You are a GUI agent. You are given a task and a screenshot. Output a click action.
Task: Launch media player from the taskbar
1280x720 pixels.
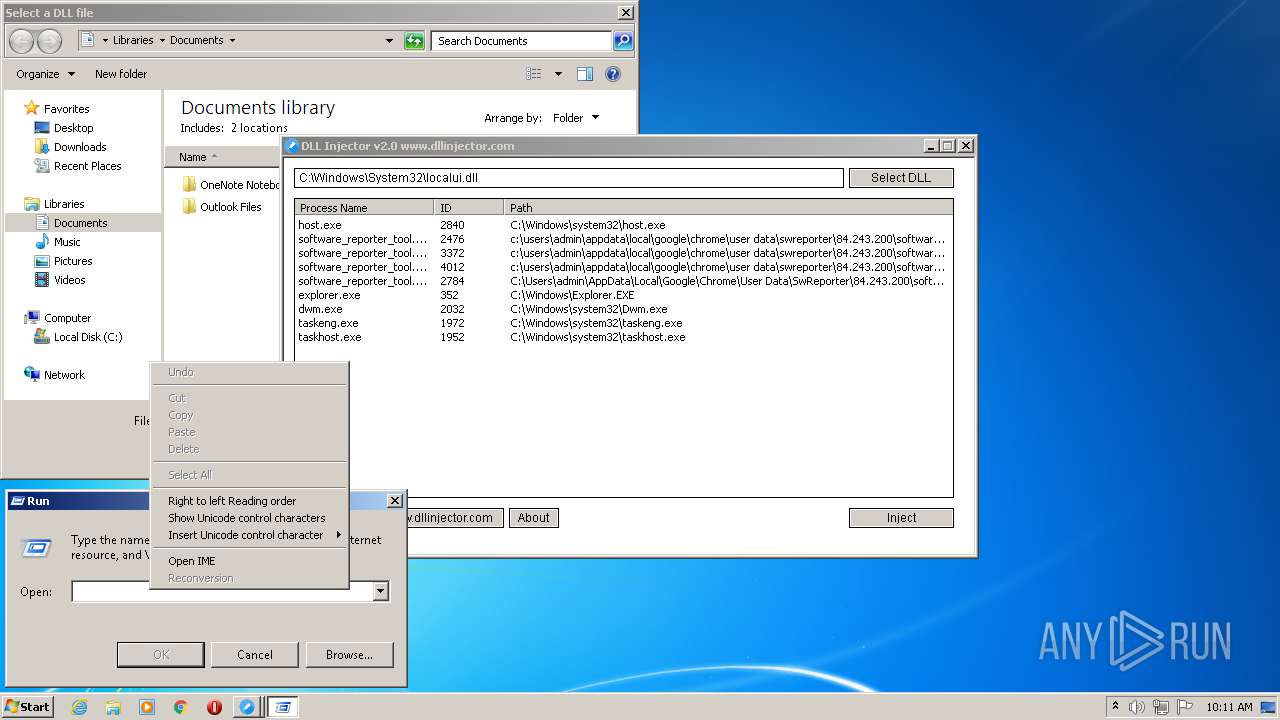point(147,707)
